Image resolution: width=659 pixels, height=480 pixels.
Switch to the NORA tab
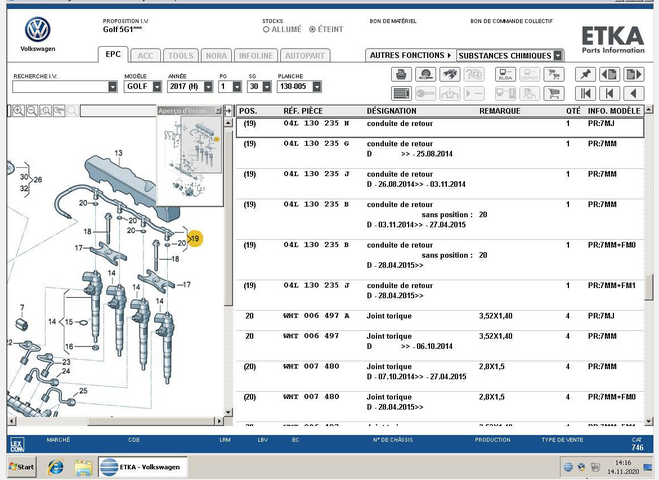[216, 55]
